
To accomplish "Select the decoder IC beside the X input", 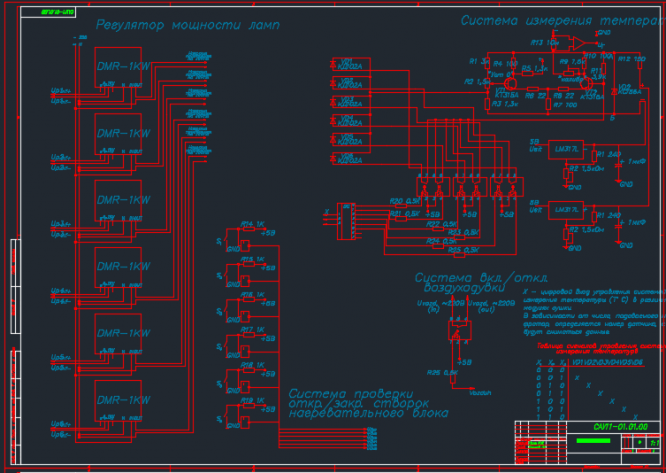I will click(x=346, y=221).
